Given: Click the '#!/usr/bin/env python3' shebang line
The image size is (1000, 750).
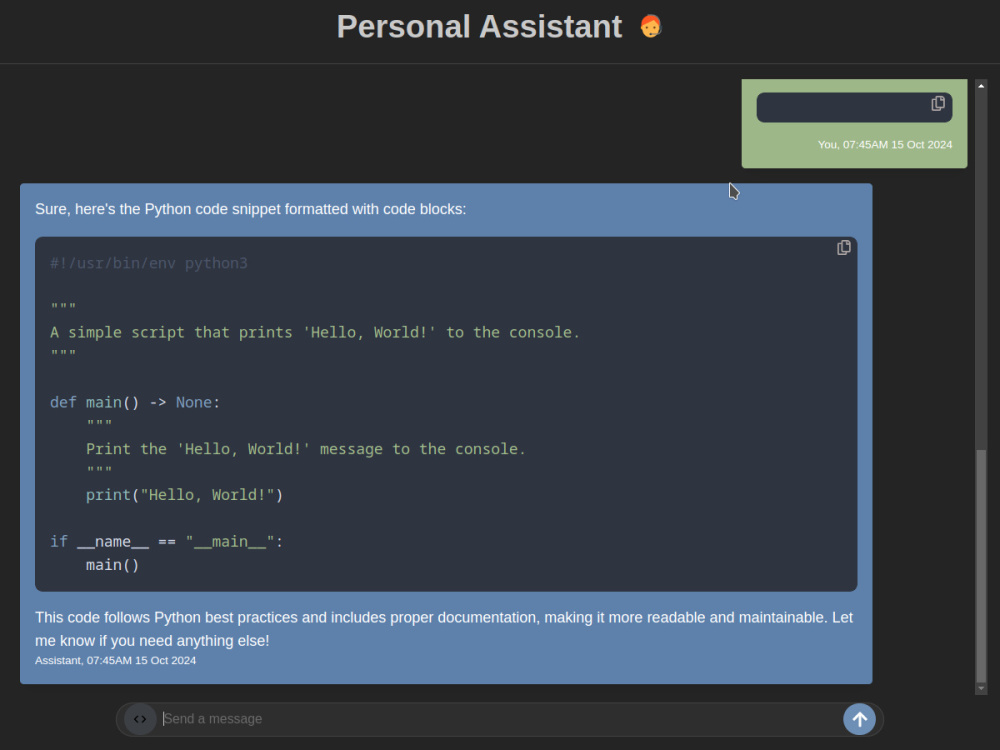Looking at the screenshot, I should 149,263.
